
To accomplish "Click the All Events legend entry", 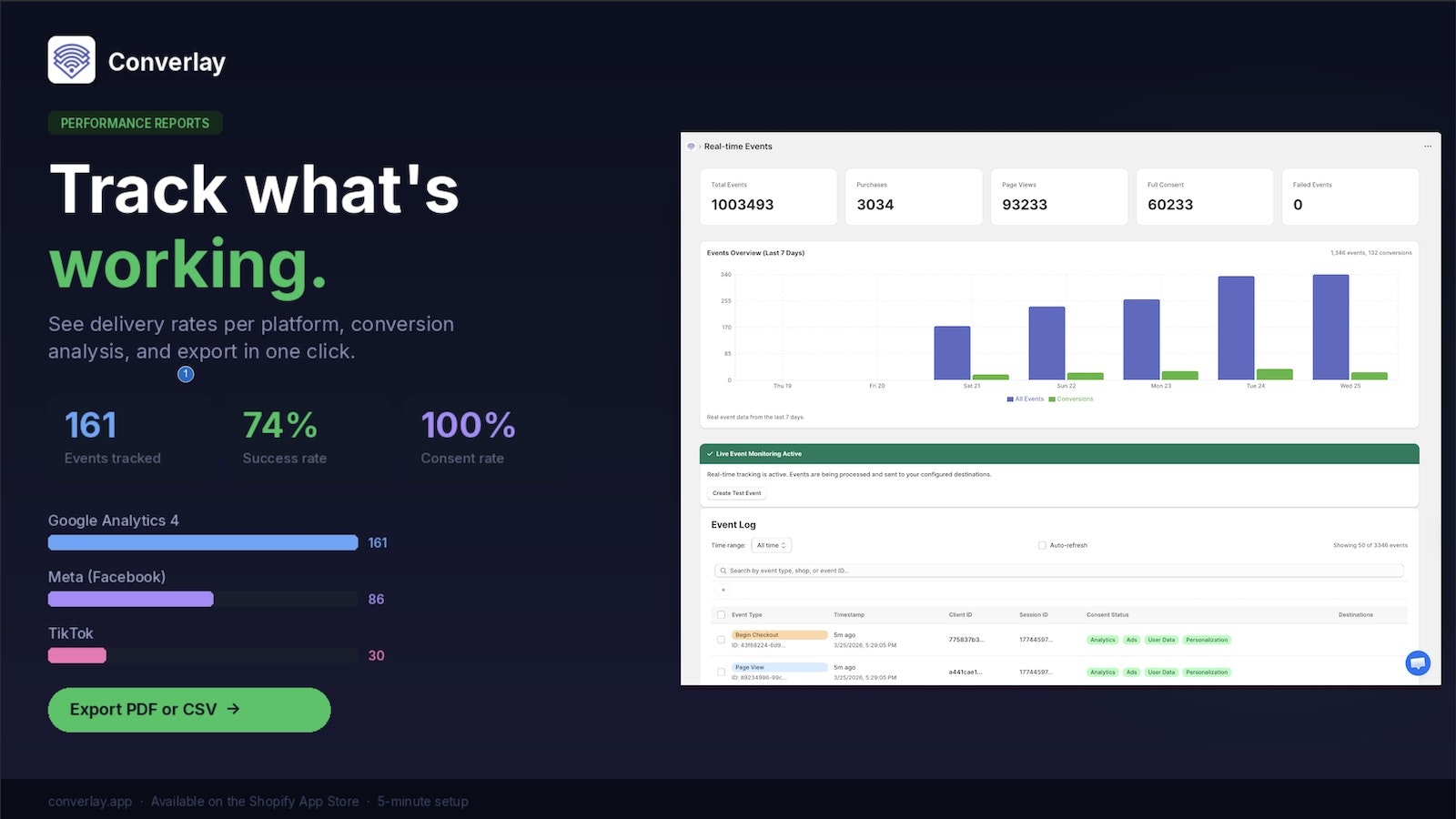I will coord(1026,399).
